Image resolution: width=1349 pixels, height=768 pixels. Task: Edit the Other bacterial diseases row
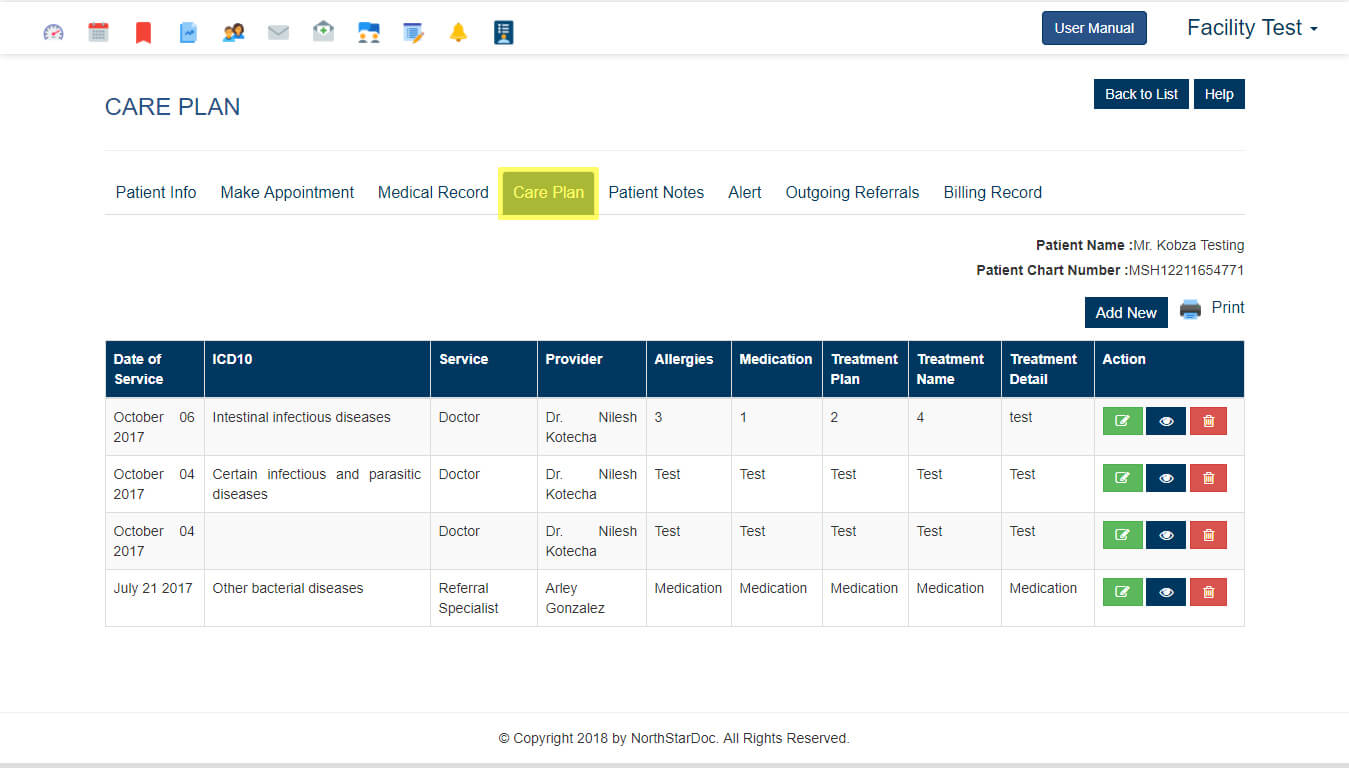click(x=1122, y=592)
